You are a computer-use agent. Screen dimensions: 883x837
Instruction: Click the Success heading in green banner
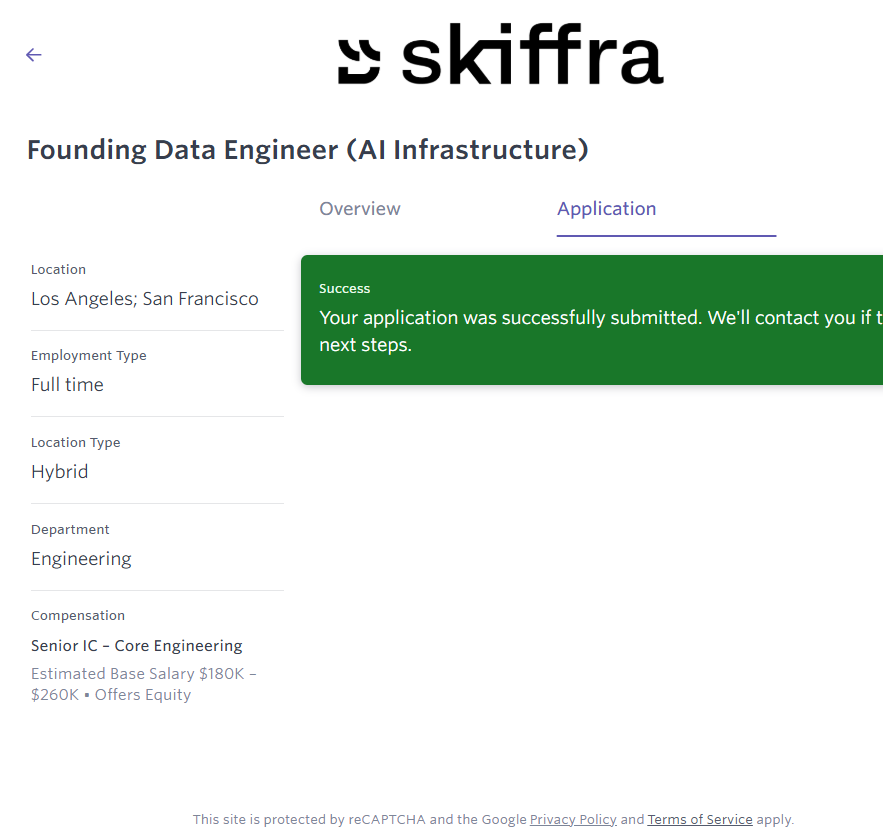[x=345, y=288]
